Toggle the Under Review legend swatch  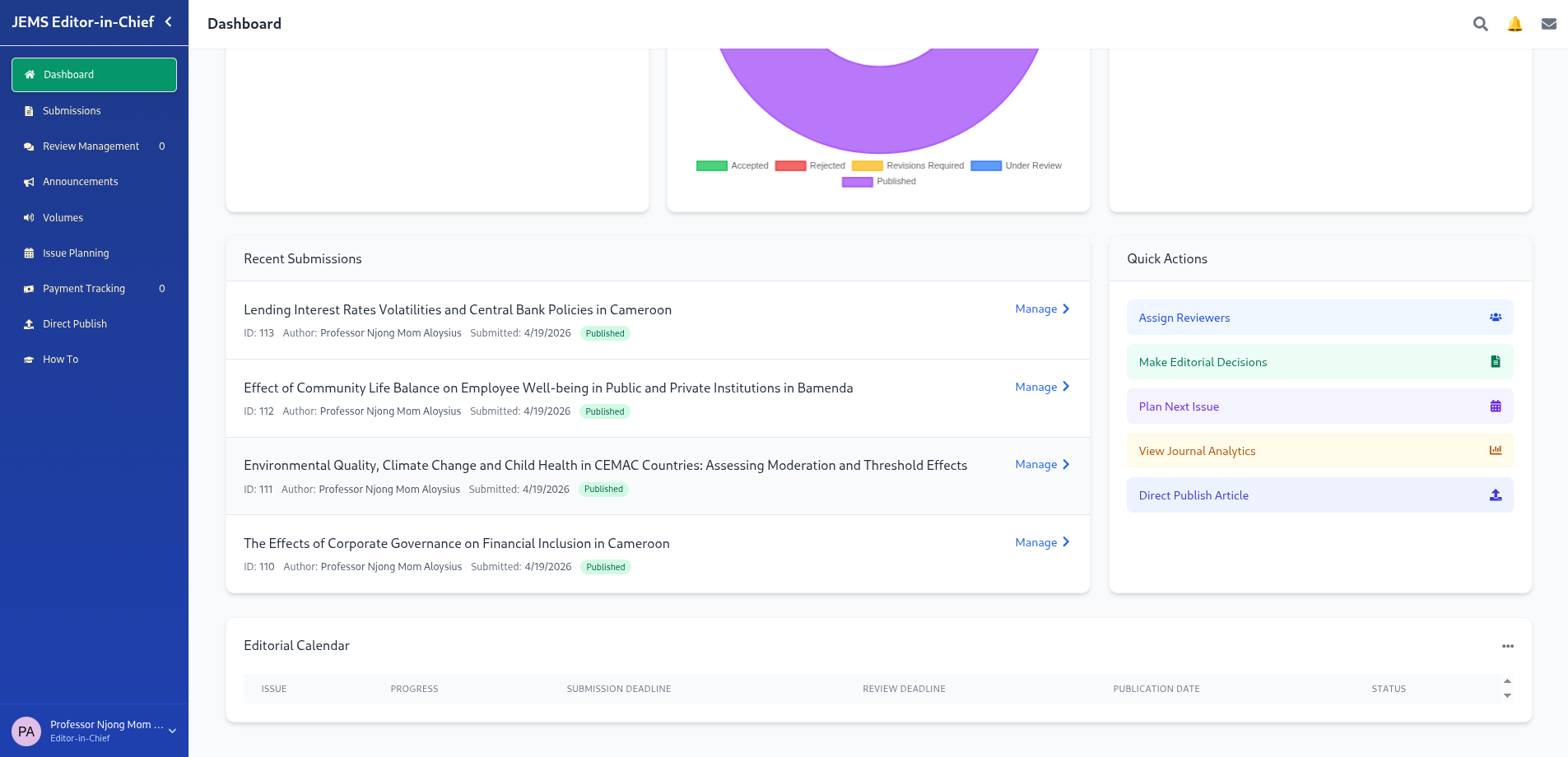[x=986, y=165]
